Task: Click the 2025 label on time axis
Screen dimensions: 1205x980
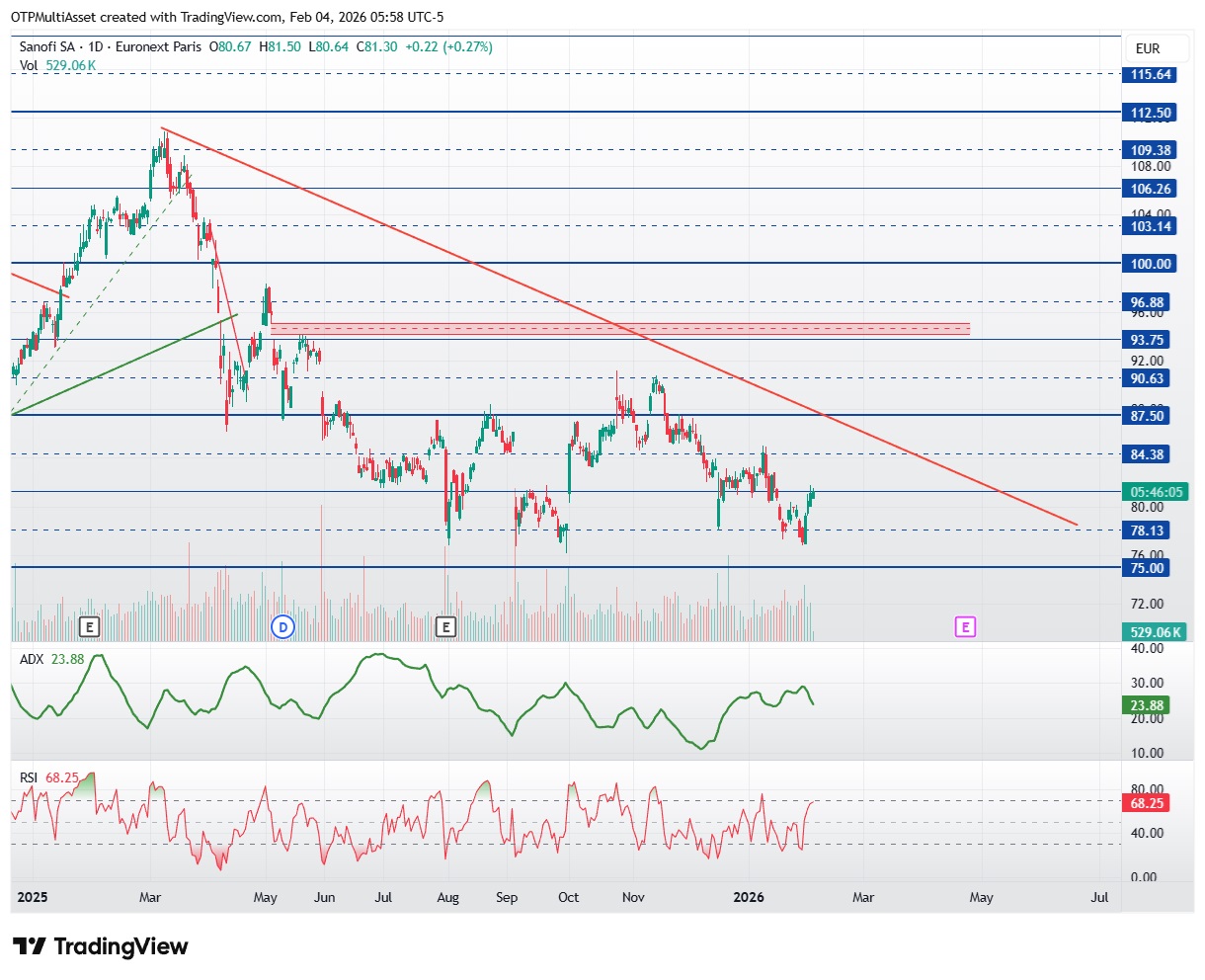Action: (33, 898)
